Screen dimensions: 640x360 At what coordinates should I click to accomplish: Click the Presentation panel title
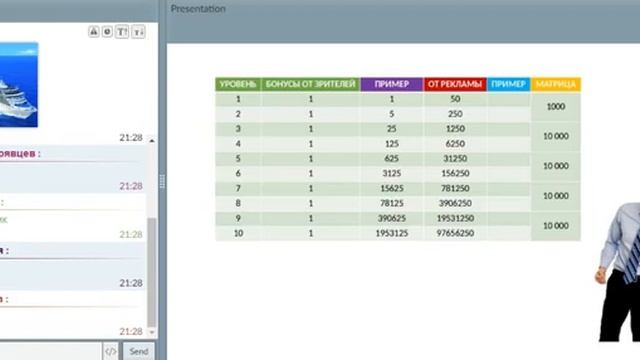click(x=198, y=9)
